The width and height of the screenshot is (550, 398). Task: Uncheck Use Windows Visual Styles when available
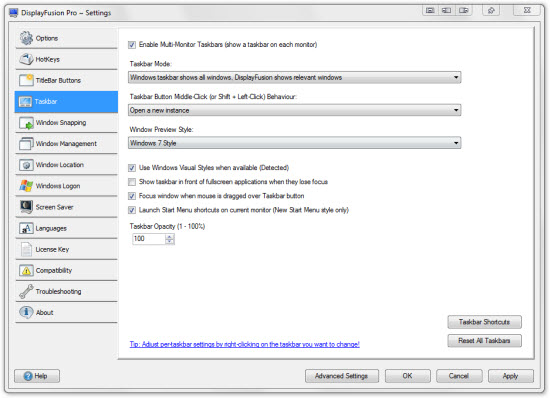pyautogui.click(x=132, y=168)
